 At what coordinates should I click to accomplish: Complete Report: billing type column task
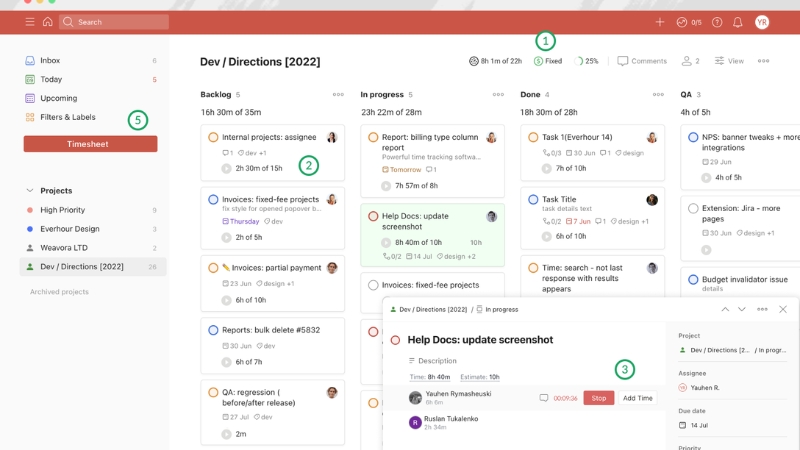[373, 137]
